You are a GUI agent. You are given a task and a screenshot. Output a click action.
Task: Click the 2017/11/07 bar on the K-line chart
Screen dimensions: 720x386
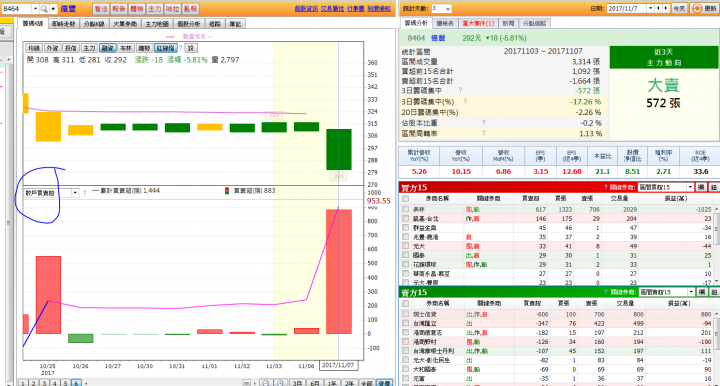point(339,150)
